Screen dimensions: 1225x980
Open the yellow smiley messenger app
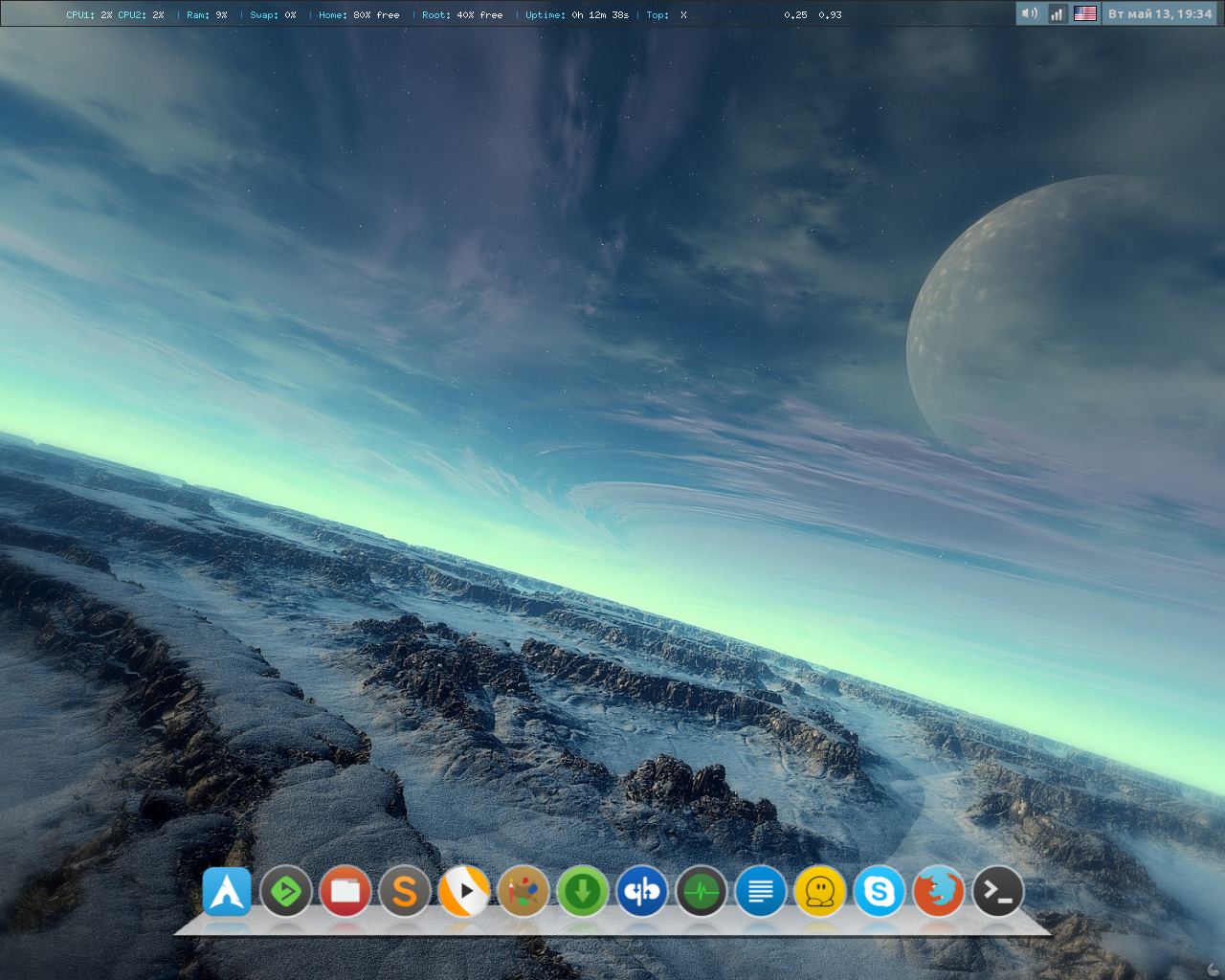[820, 892]
